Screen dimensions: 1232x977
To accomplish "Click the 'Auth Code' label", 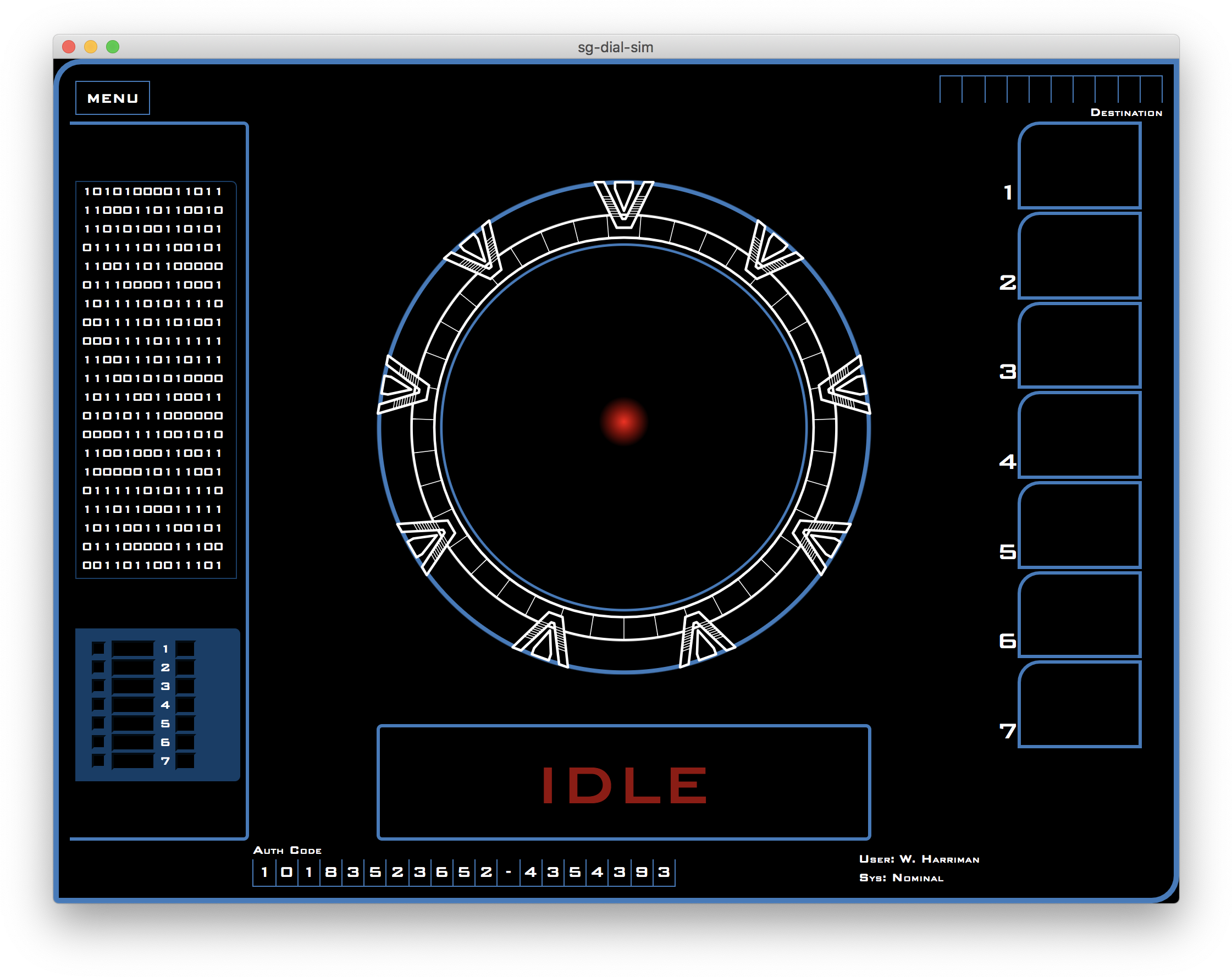I will click(x=288, y=850).
